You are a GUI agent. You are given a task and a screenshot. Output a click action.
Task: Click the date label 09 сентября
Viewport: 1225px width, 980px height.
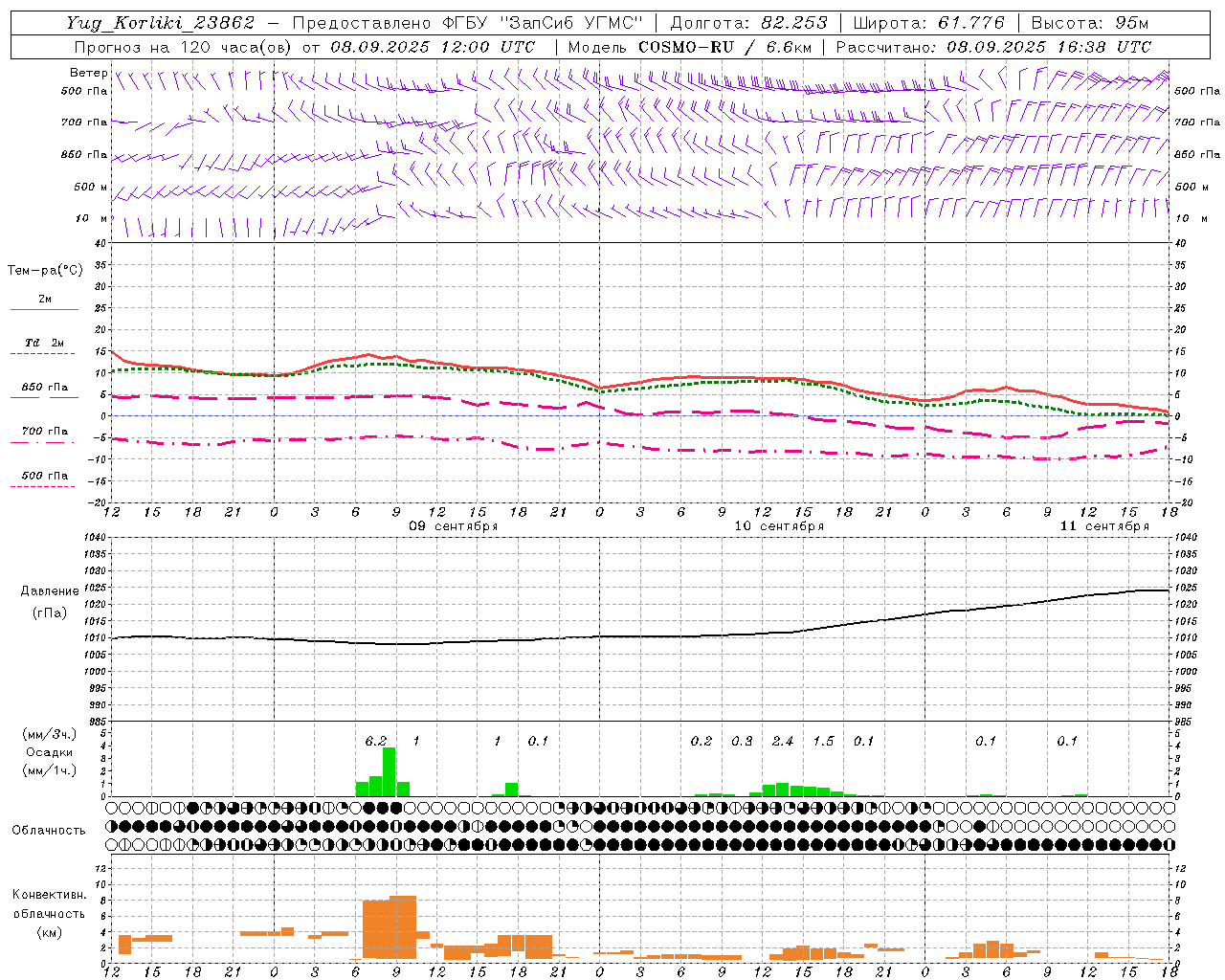click(x=454, y=526)
